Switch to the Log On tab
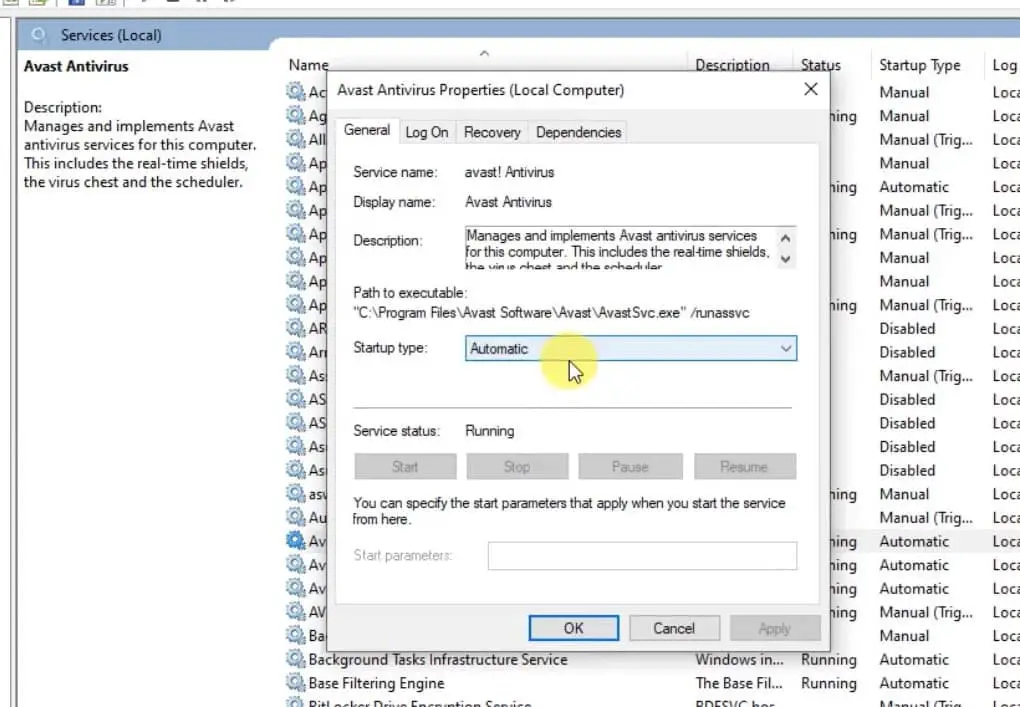 tap(427, 132)
